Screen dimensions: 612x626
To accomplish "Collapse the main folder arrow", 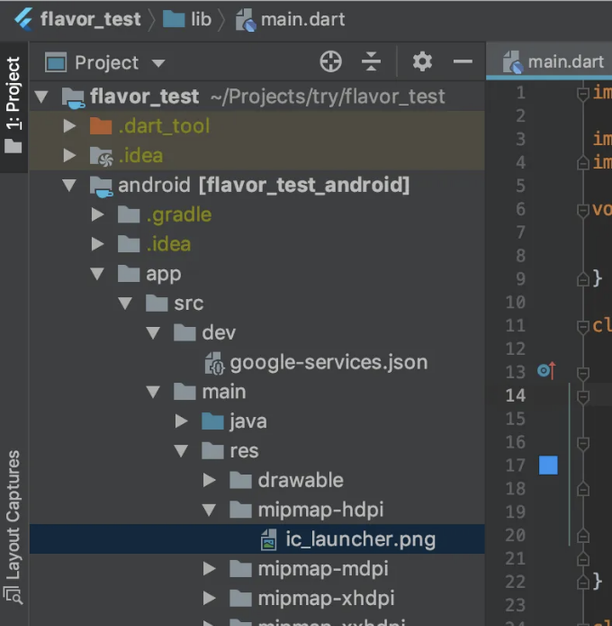I will (x=153, y=392).
